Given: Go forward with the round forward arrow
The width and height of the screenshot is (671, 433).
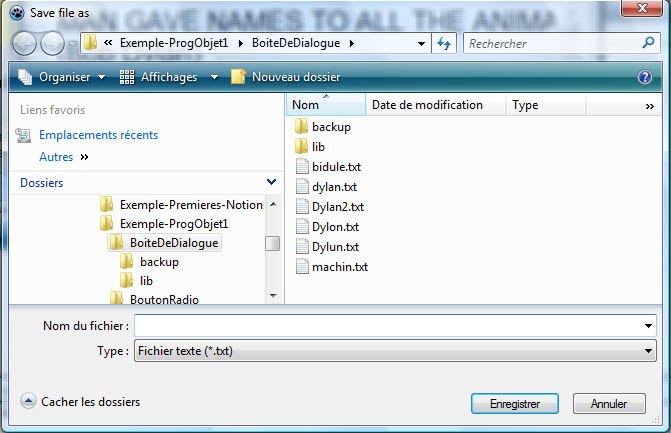Looking at the screenshot, I should point(52,44).
